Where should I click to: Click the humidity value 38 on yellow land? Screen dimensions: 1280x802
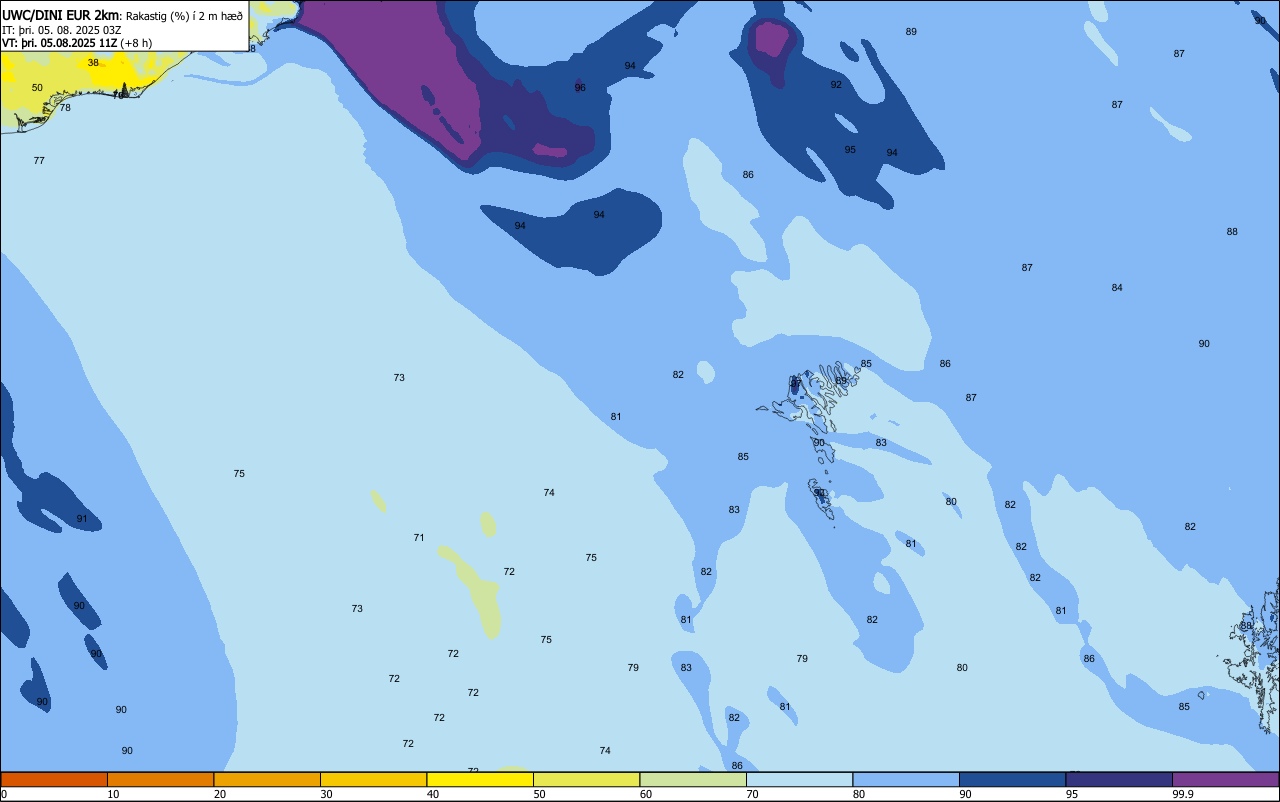point(93,62)
